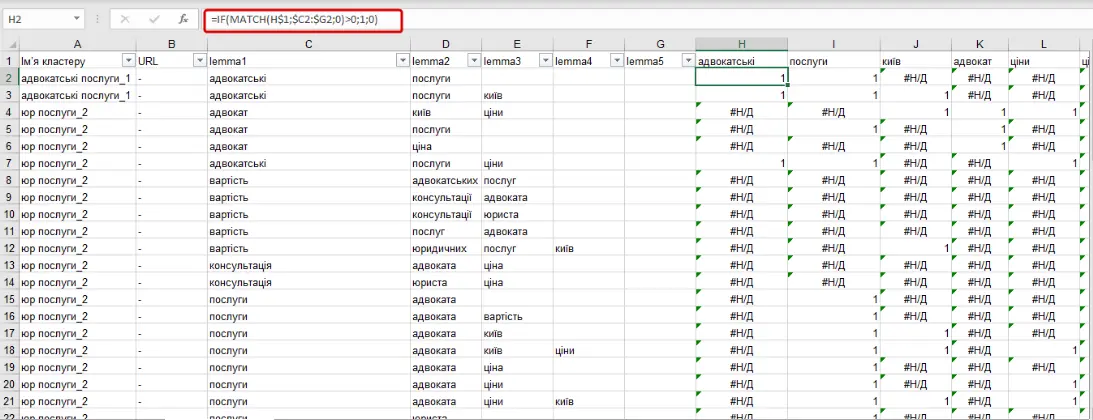Viewport: 1093px width, 420px height.
Task: Select the active cell H2
Action: coord(742,78)
